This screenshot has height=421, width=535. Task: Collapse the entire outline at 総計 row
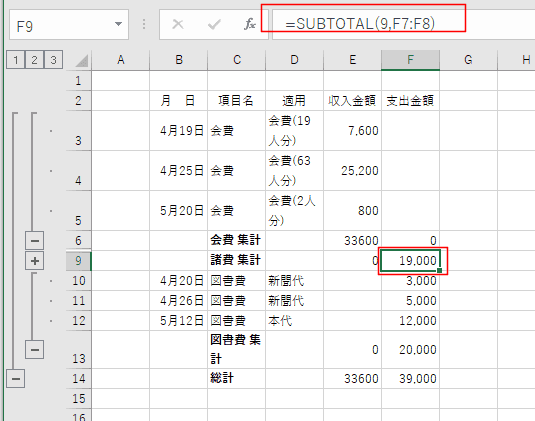pyautogui.click(x=16, y=379)
